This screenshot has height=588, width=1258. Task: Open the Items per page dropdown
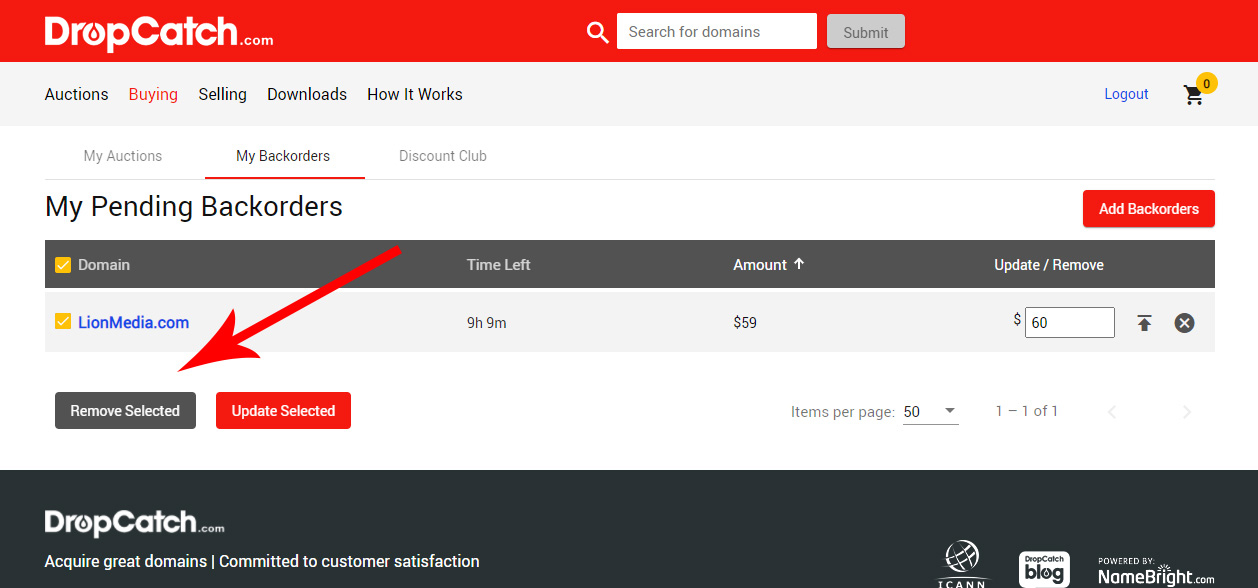click(930, 412)
